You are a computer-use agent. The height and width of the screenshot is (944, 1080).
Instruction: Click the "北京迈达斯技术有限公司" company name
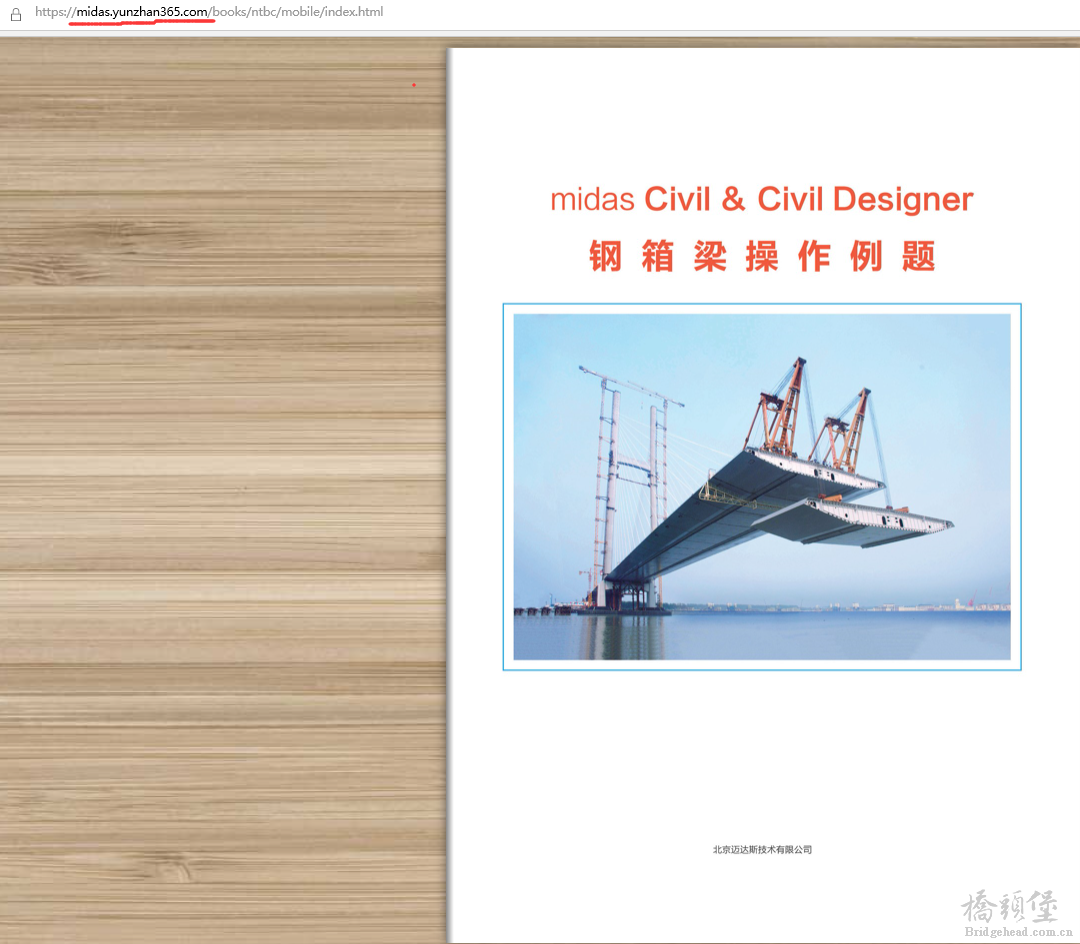(762, 850)
